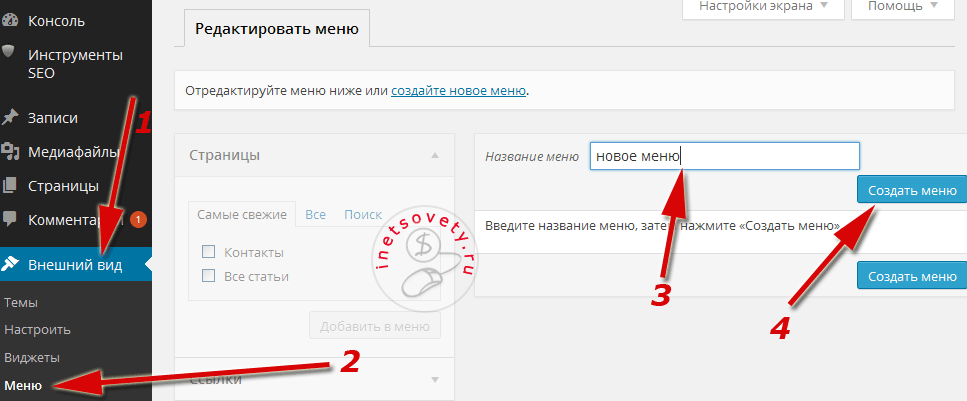This screenshot has height=401, width=967.
Task: Click the comments count badge
Action: click(138, 219)
